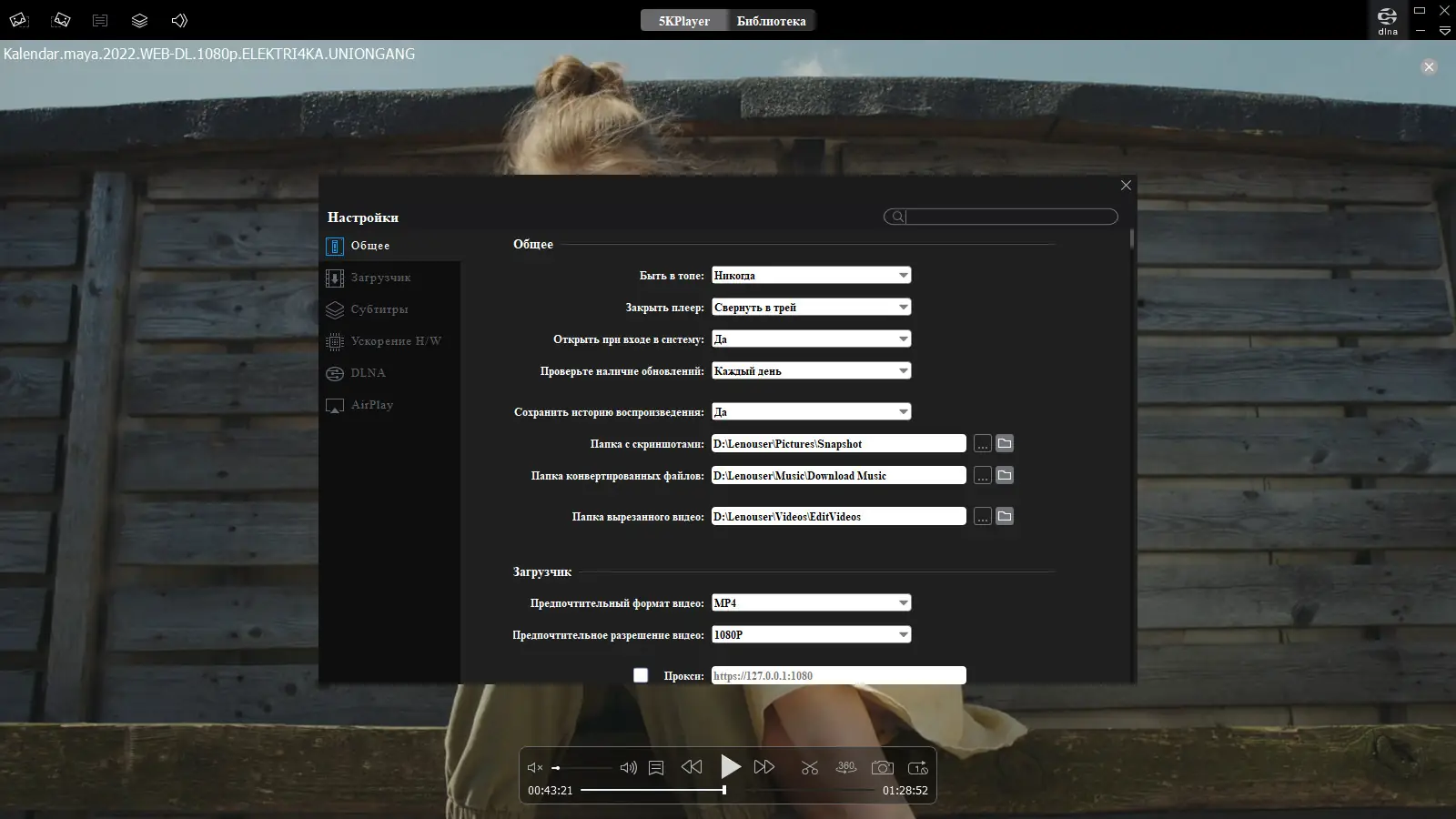Click the Загрузчик section heading in settings pane
The image size is (1456, 819).
pyautogui.click(x=542, y=572)
